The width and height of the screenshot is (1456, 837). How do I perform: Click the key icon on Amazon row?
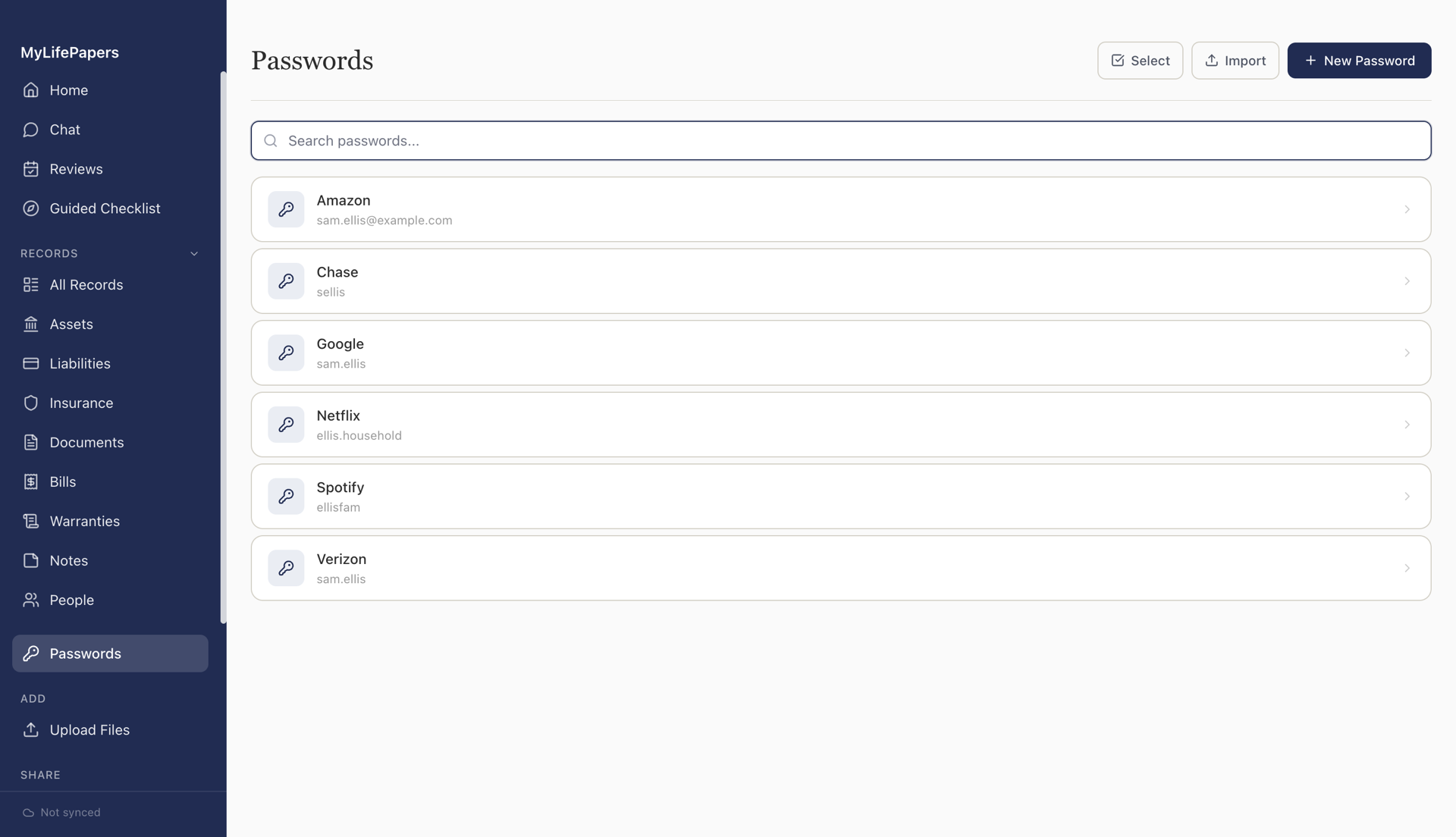(x=286, y=209)
